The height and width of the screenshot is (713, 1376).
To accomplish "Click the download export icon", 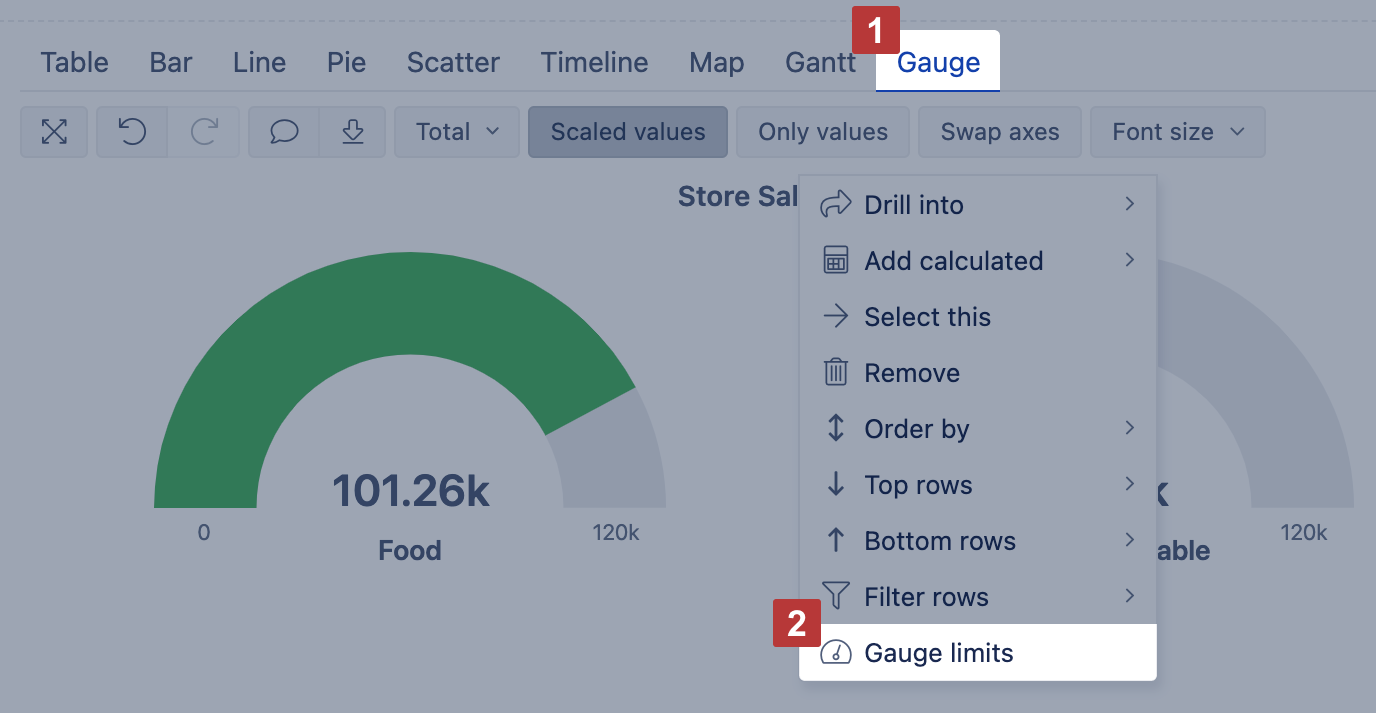I will point(352,132).
